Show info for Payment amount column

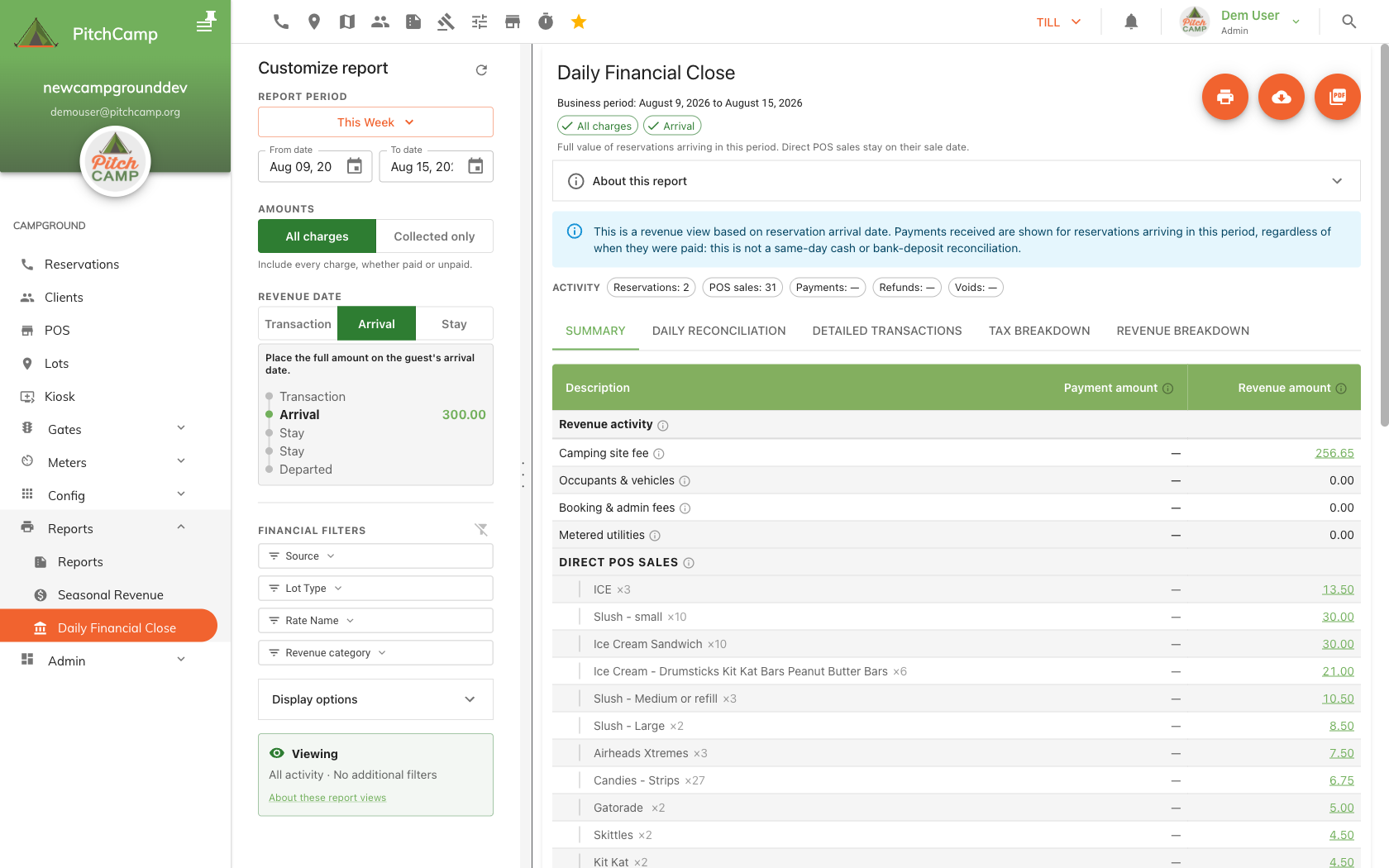click(1168, 389)
